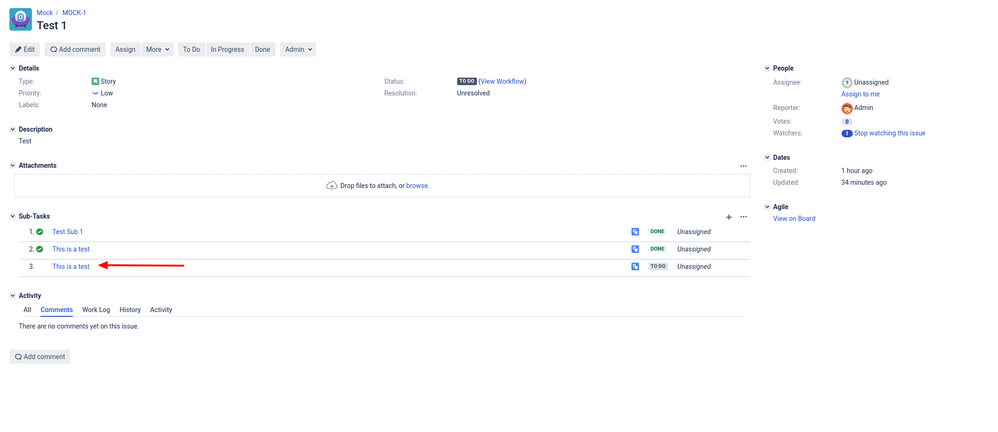The height and width of the screenshot is (432, 998).
Task: Switch to the Work Log tab
Action: 96,310
